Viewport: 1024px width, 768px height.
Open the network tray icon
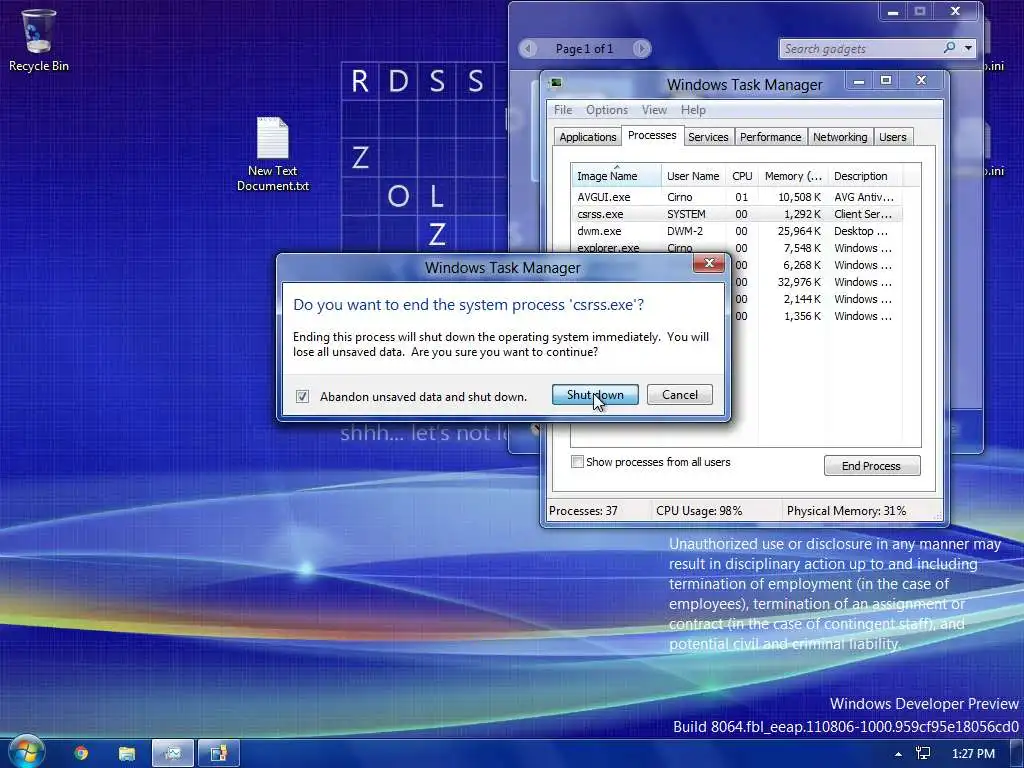[923, 754]
